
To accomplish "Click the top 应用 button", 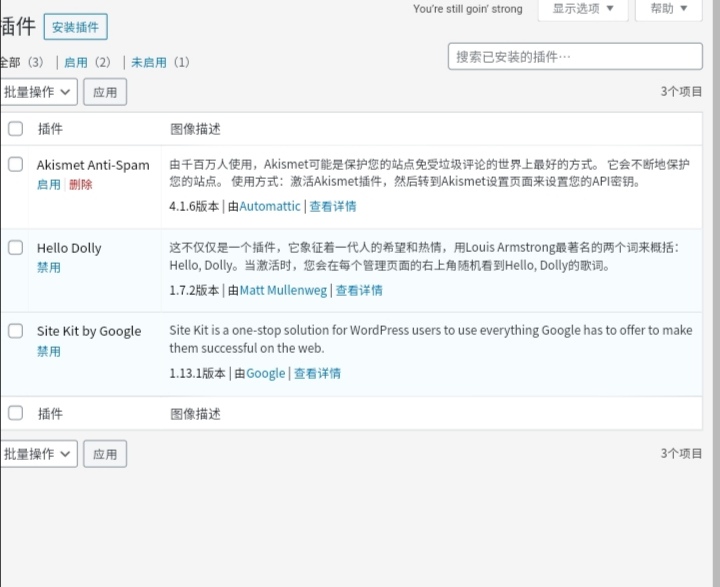I will tap(105, 92).
